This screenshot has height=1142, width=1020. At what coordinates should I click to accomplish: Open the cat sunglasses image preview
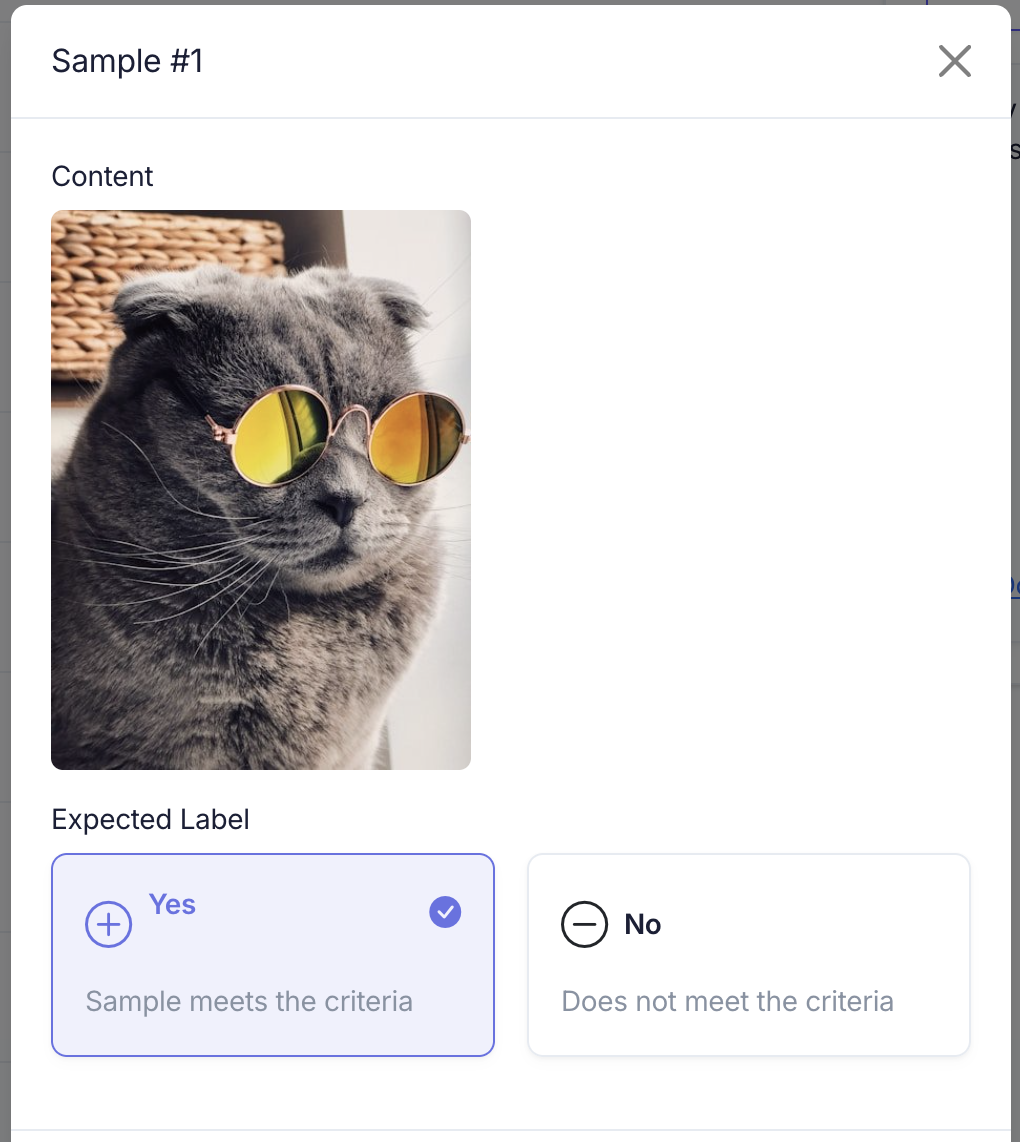pos(261,489)
